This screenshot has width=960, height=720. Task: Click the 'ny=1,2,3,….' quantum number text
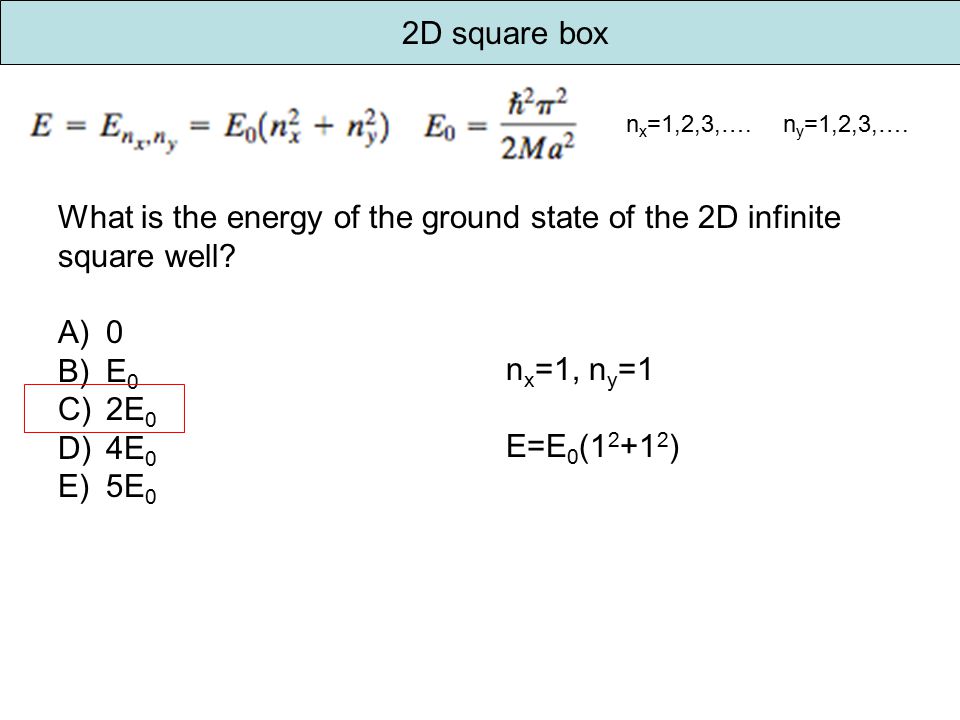pos(845,126)
